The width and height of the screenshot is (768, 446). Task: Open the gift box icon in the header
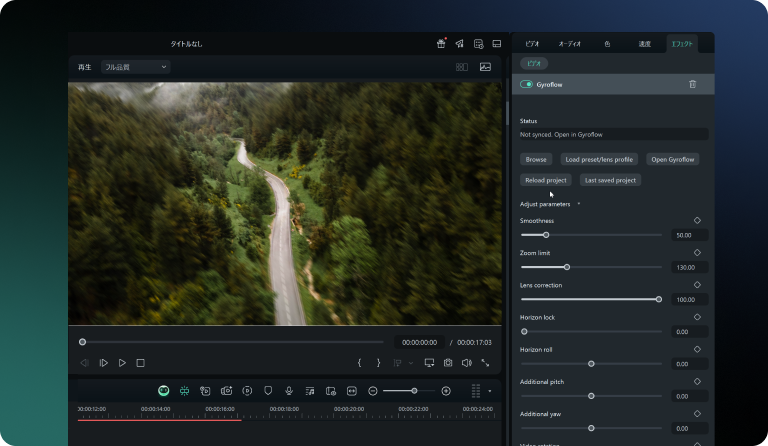tap(441, 44)
